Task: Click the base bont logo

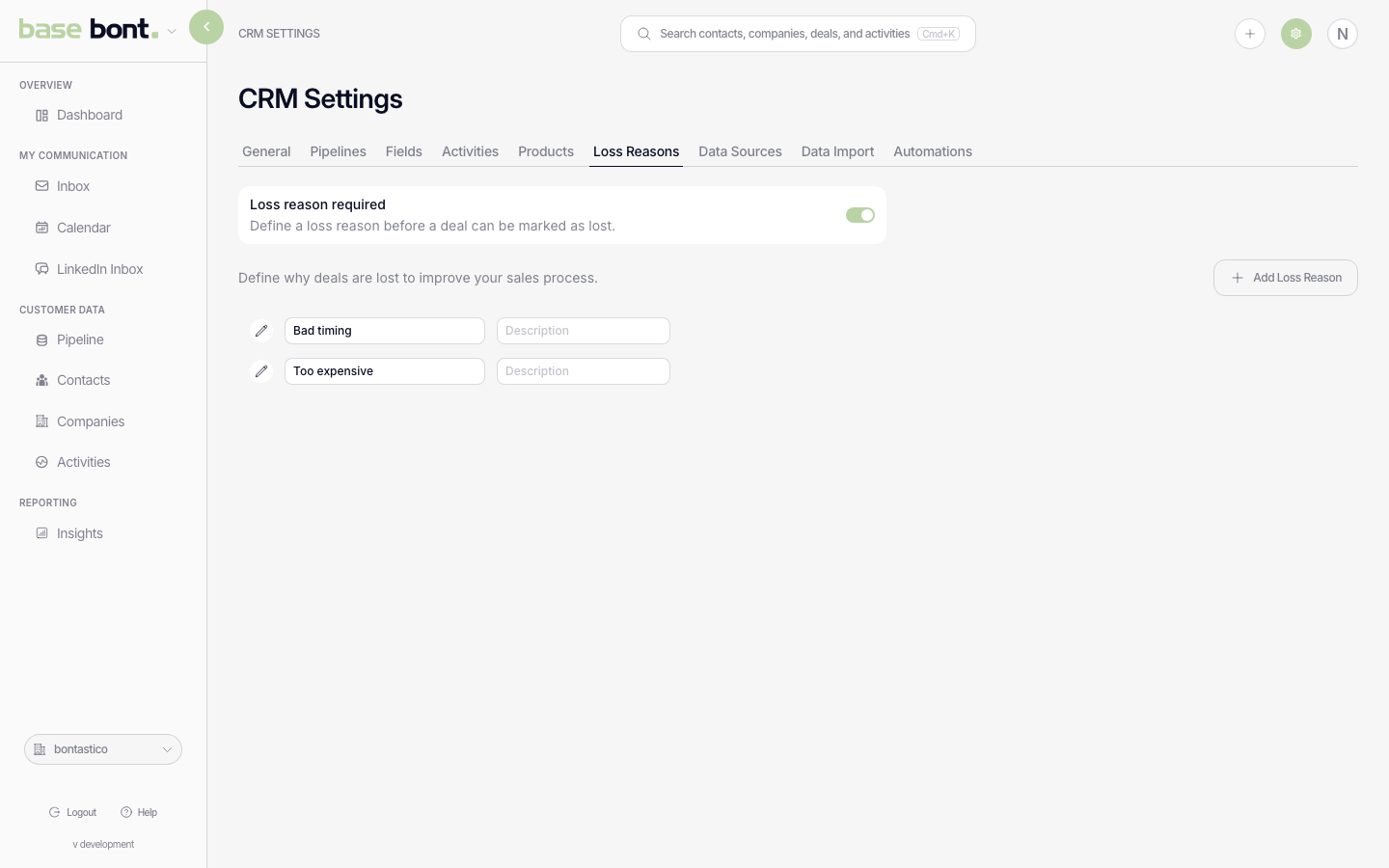Action: pos(89,29)
